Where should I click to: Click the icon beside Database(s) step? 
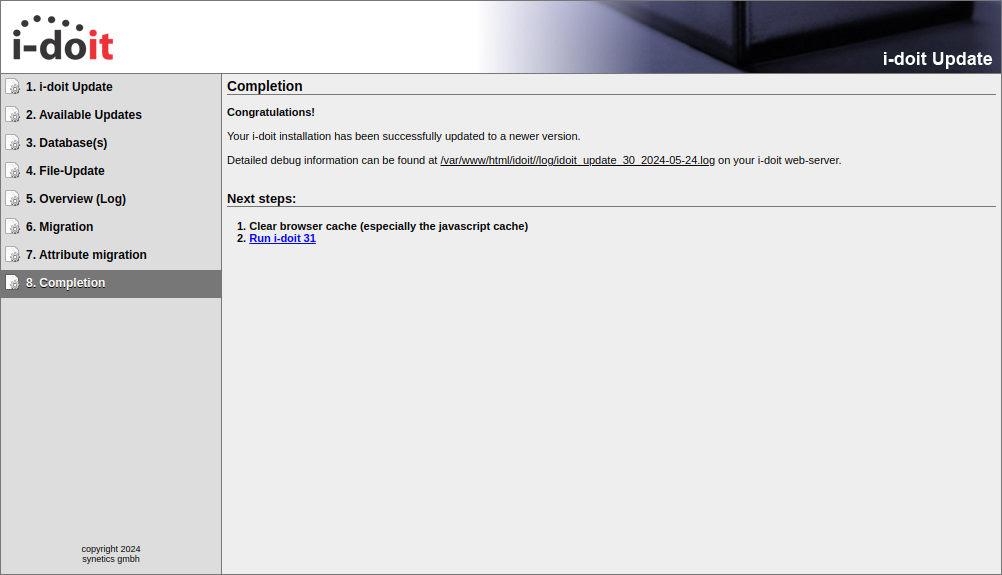(13, 143)
